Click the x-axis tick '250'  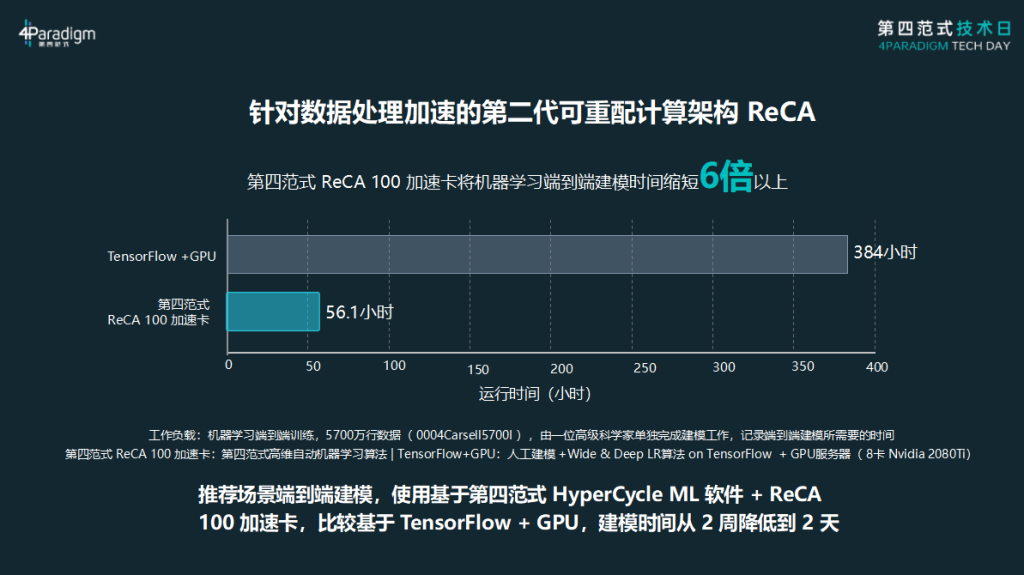[x=645, y=369]
